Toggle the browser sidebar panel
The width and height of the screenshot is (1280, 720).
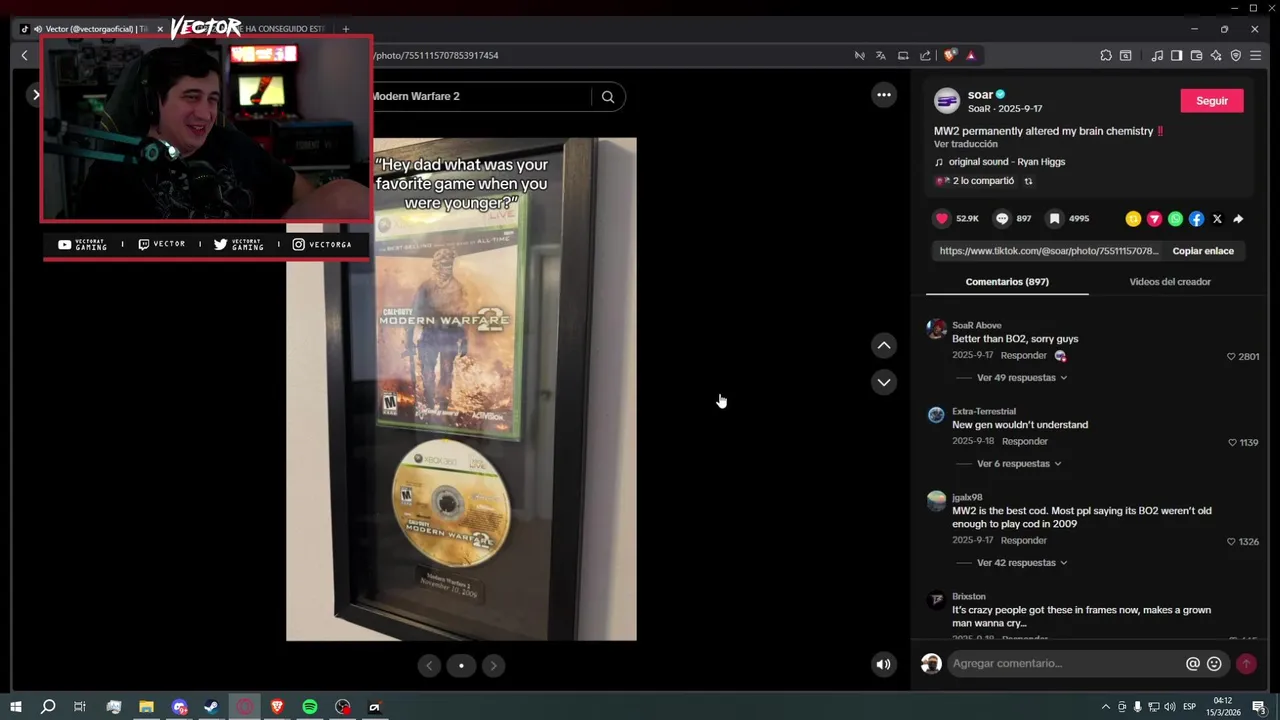coord(1177,55)
